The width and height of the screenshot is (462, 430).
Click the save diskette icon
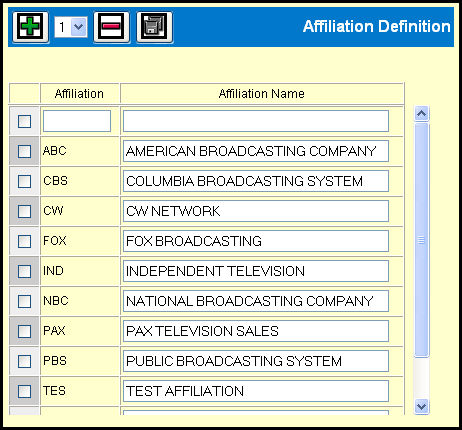[154, 27]
